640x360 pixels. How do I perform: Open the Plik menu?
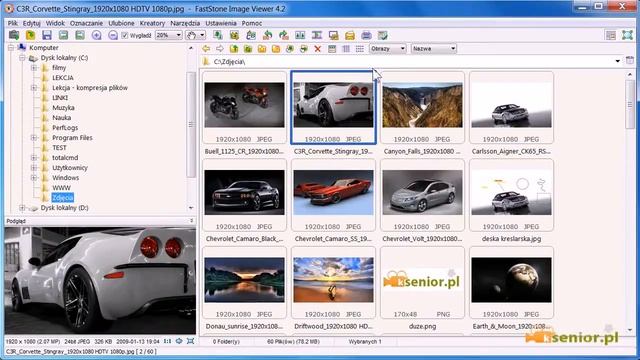(x=13, y=23)
